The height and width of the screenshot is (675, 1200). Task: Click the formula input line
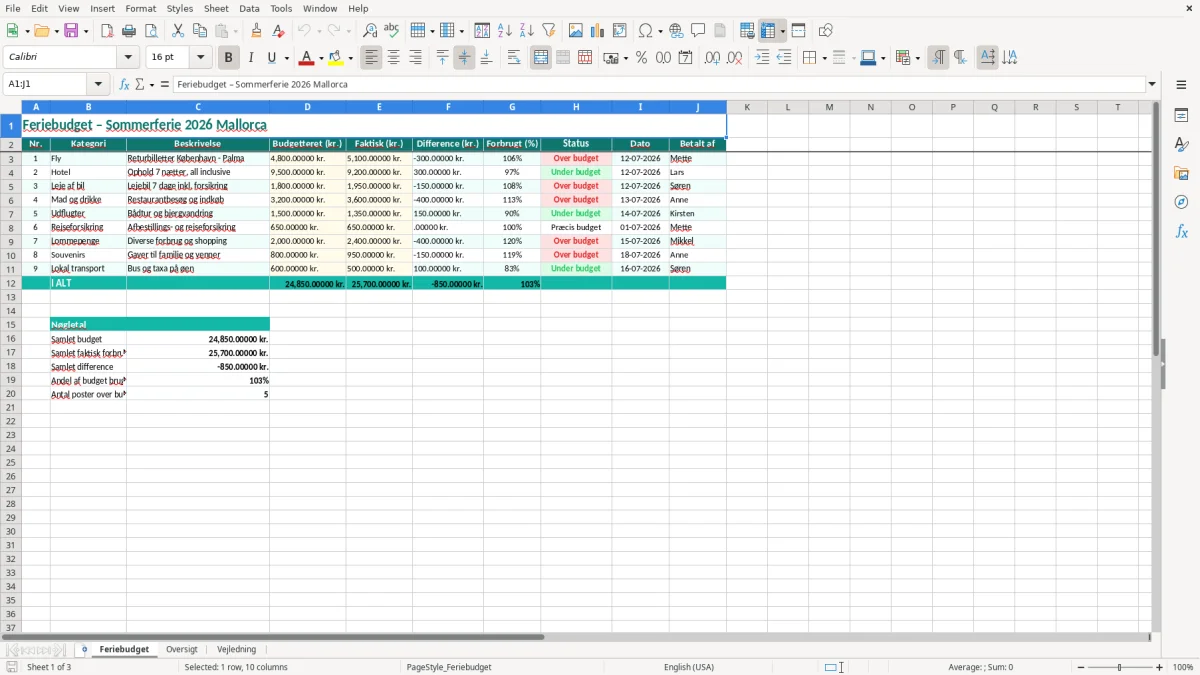pos(659,84)
